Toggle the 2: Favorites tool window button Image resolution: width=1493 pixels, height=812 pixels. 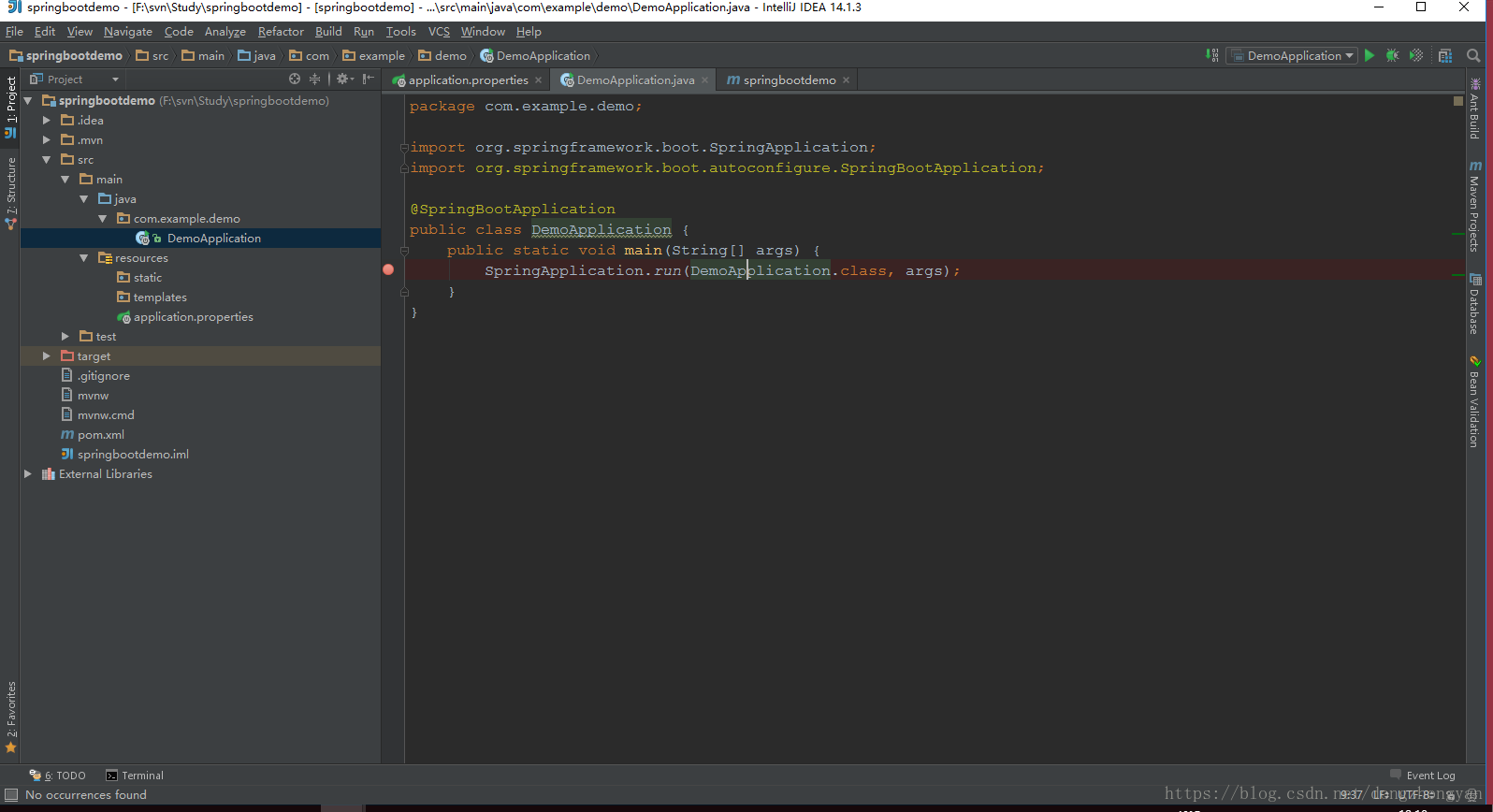[x=10, y=717]
